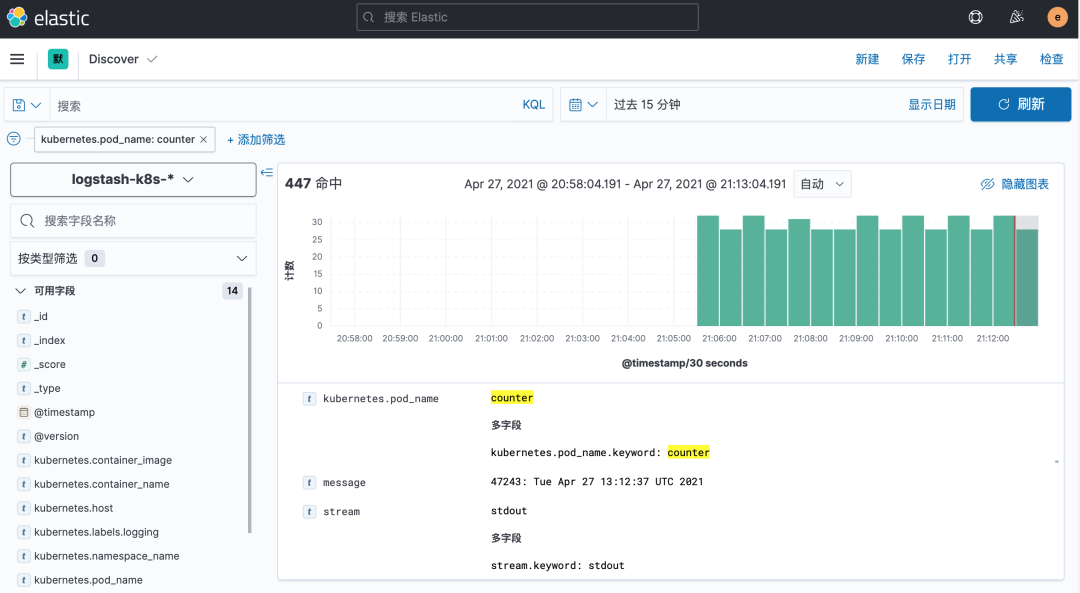
Task: Toggle the KQL query language switch
Action: 533,105
